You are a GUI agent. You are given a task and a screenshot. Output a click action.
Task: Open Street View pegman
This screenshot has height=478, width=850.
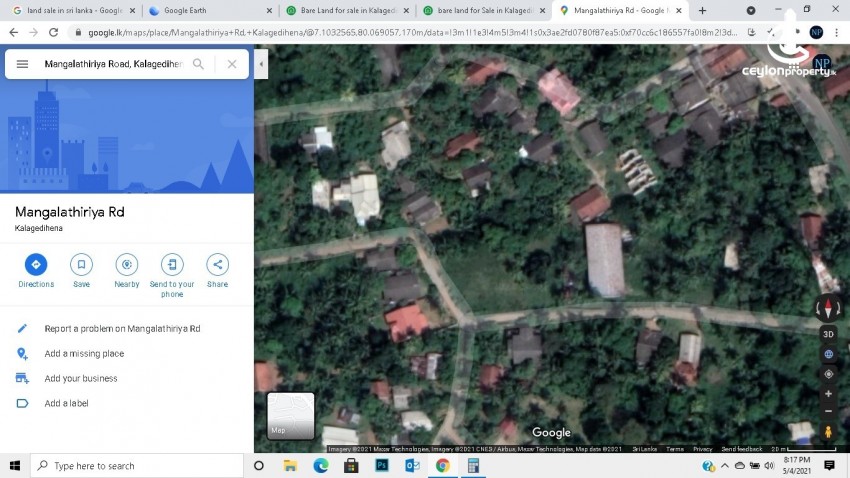pos(828,432)
